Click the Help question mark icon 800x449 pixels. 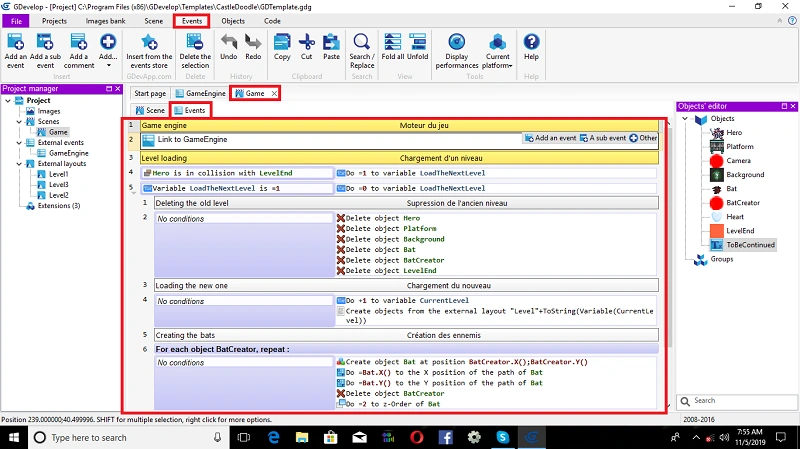coord(531,42)
